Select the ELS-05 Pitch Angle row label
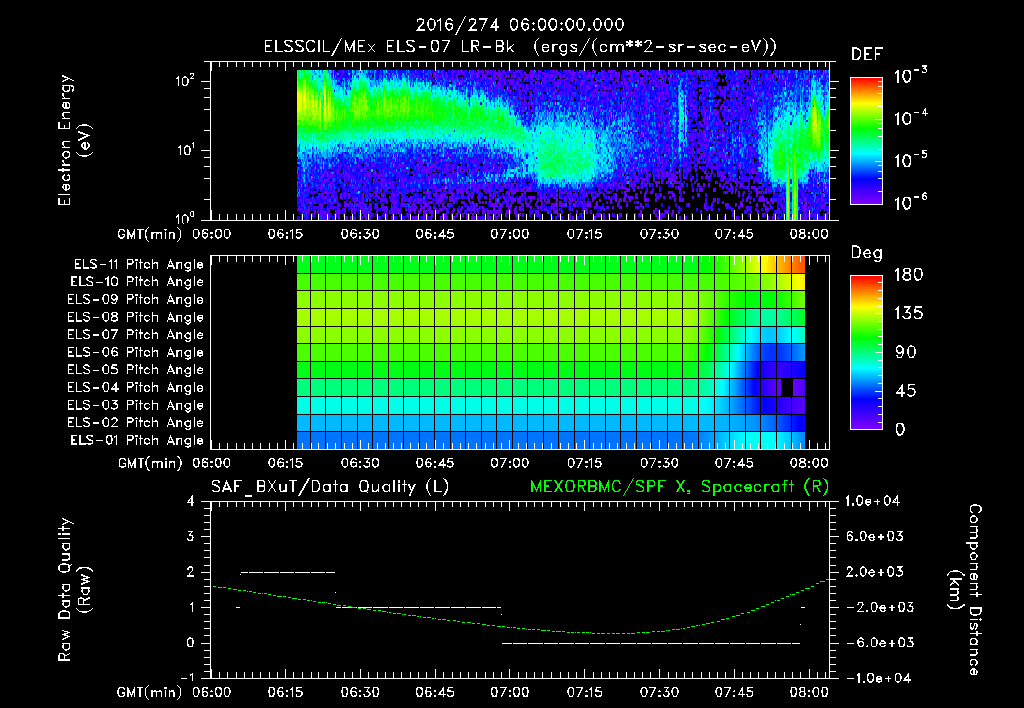Image resolution: width=1024 pixels, height=708 pixels. pyautogui.click(x=135, y=370)
